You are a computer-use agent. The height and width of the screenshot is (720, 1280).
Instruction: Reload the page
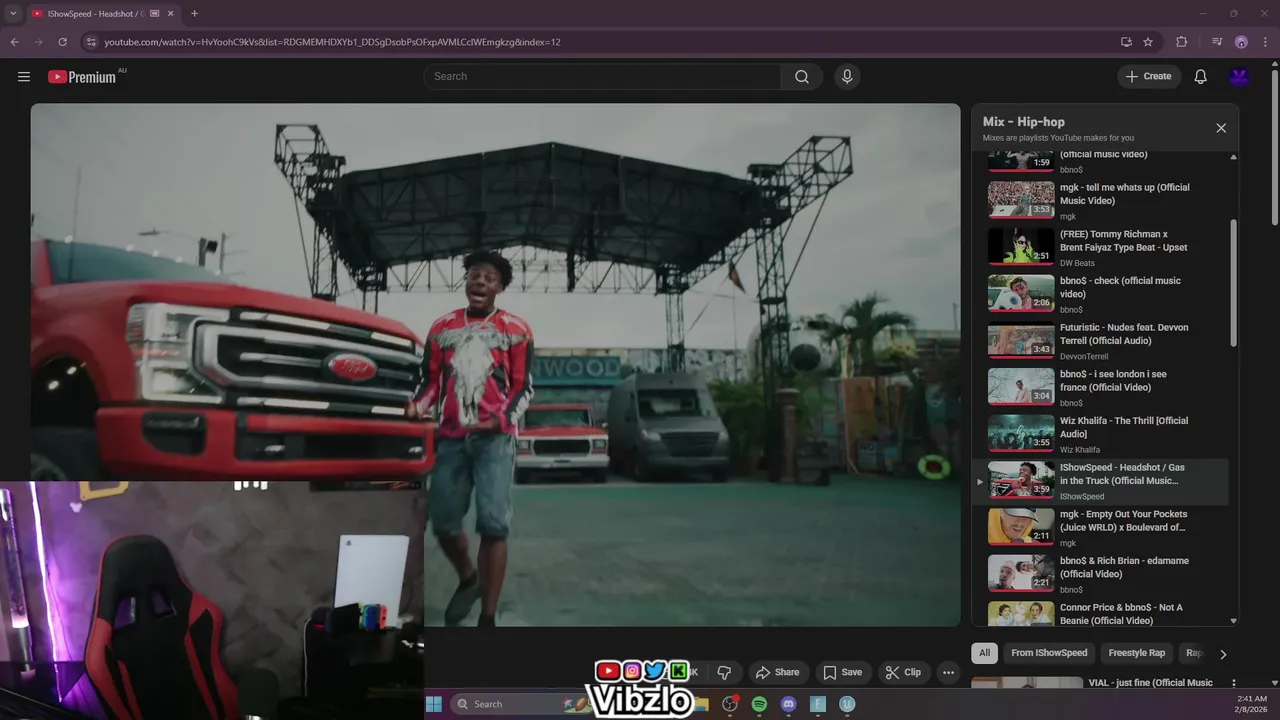(62, 42)
